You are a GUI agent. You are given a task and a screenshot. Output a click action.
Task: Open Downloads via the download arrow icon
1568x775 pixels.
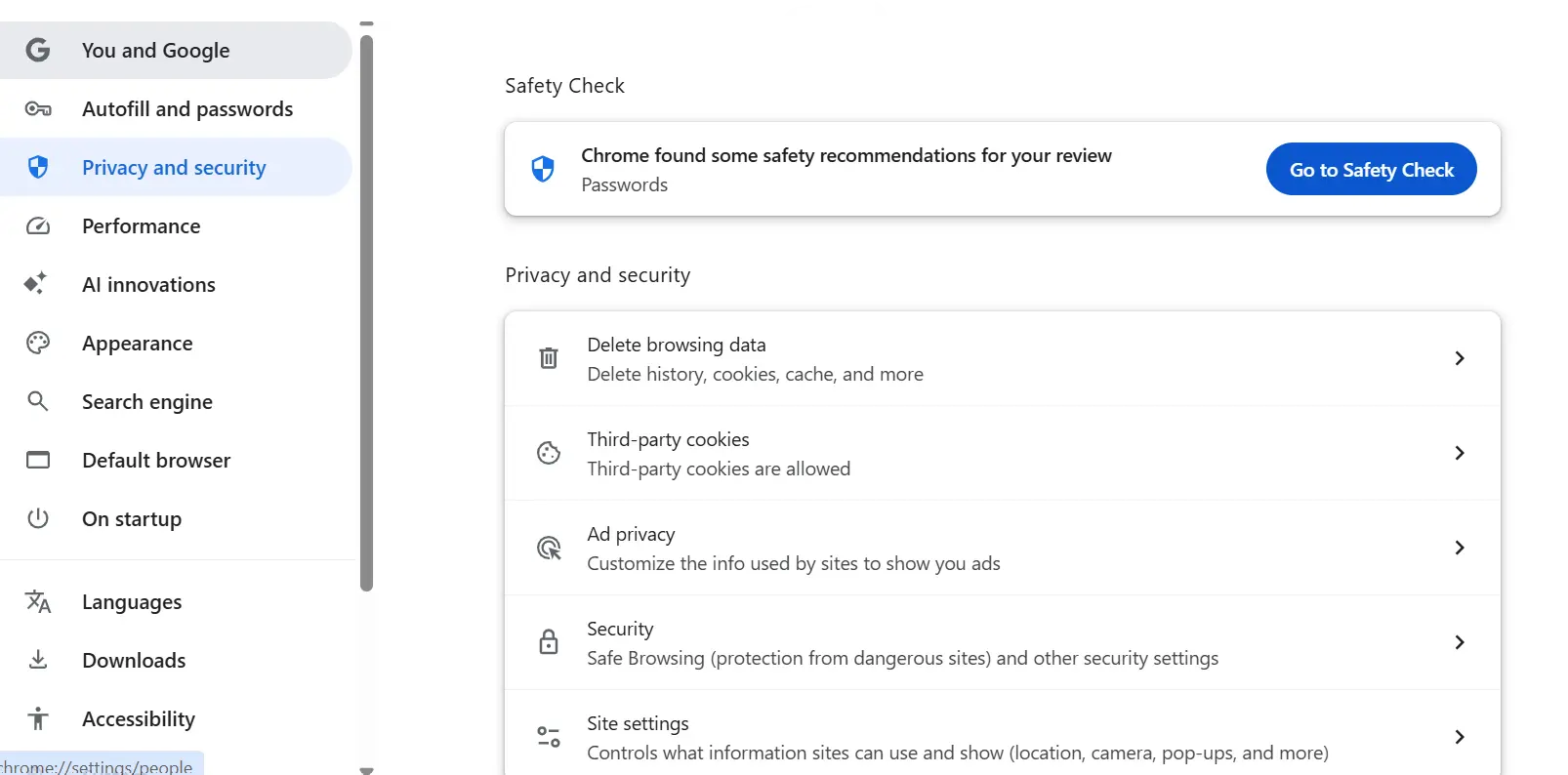pos(38,660)
